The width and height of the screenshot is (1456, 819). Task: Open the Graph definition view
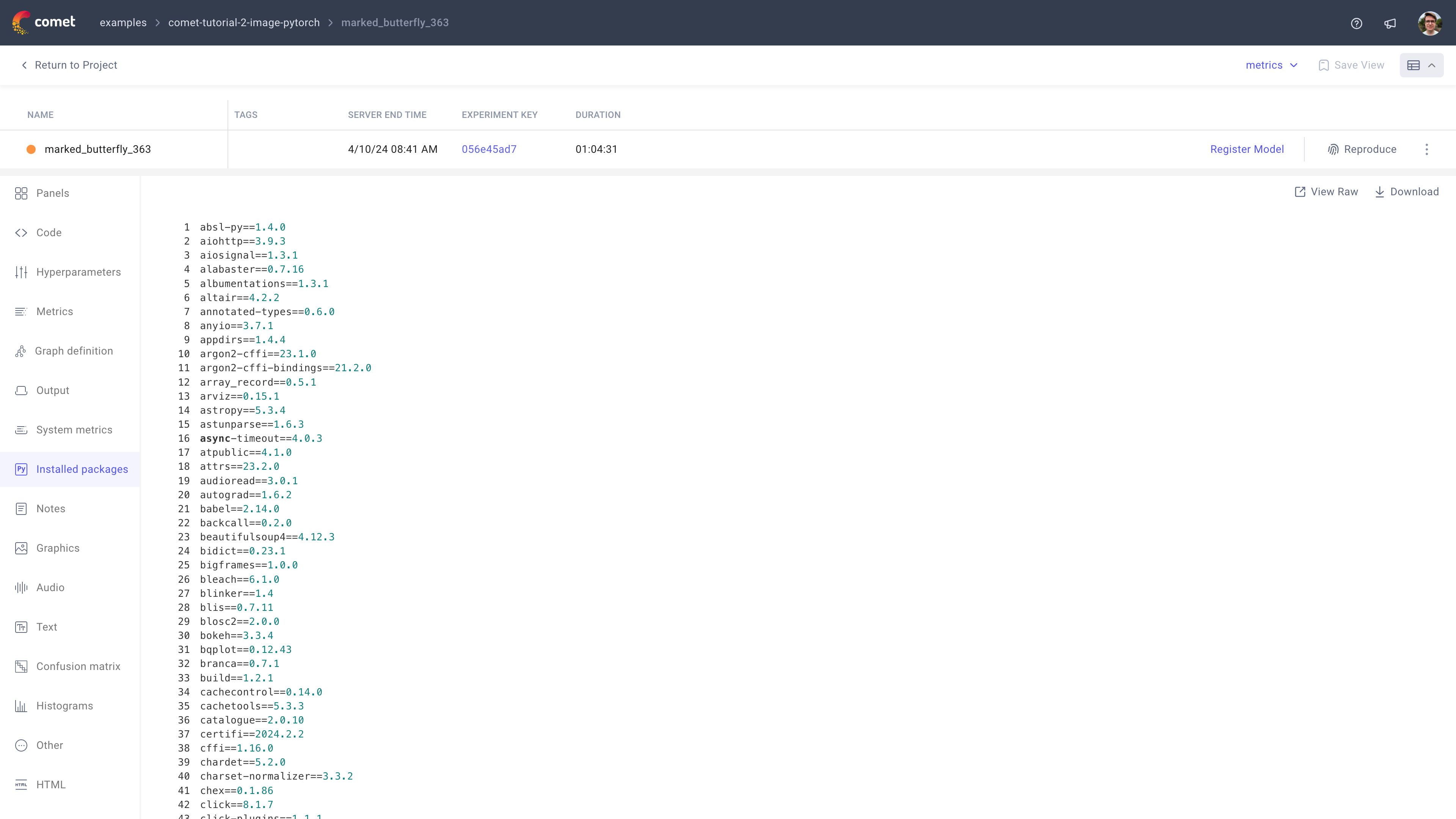[74, 350]
